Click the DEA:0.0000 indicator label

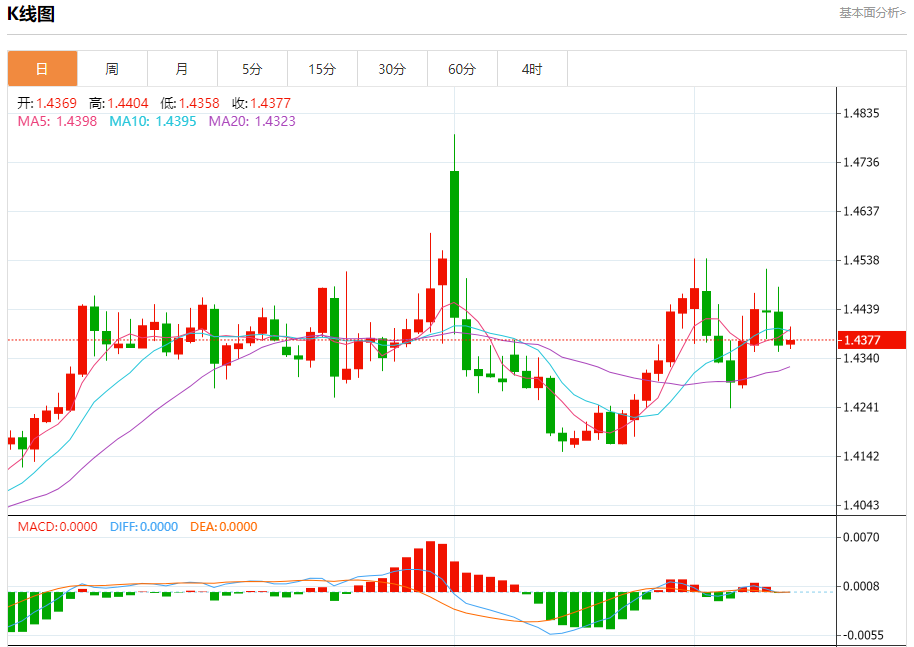tap(223, 527)
